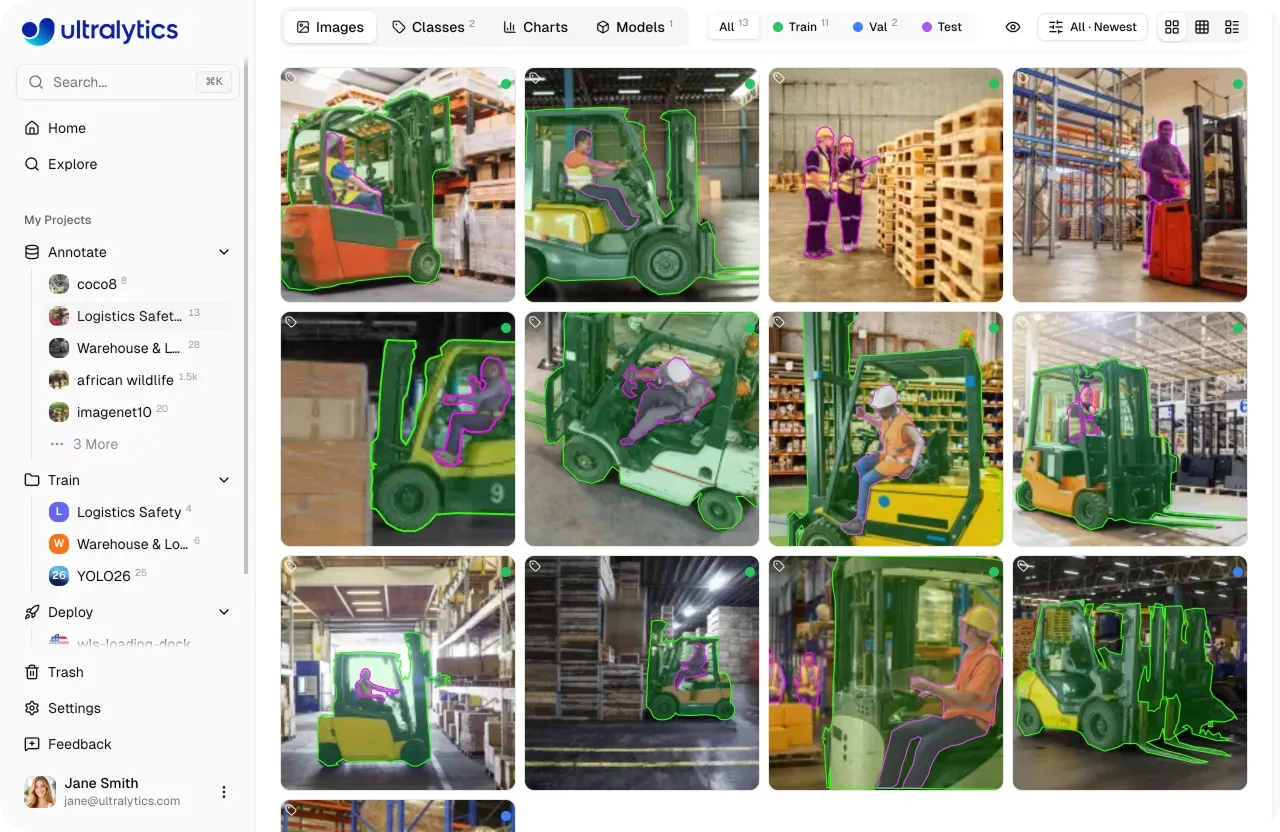1280x832 pixels.
Task: Switch to the Classes tab
Action: pos(433,27)
